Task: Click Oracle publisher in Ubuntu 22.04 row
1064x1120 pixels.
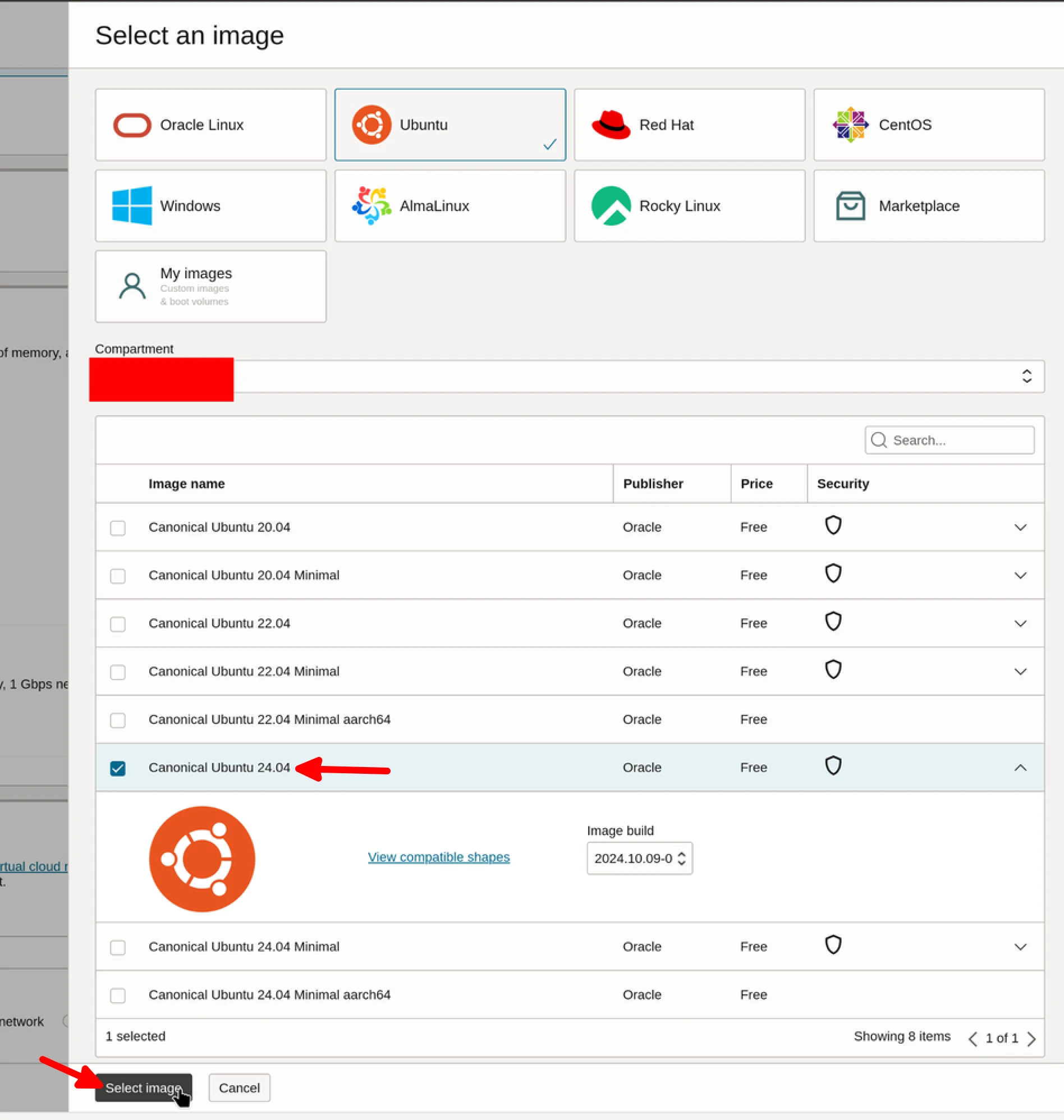Action: [x=642, y=623]
